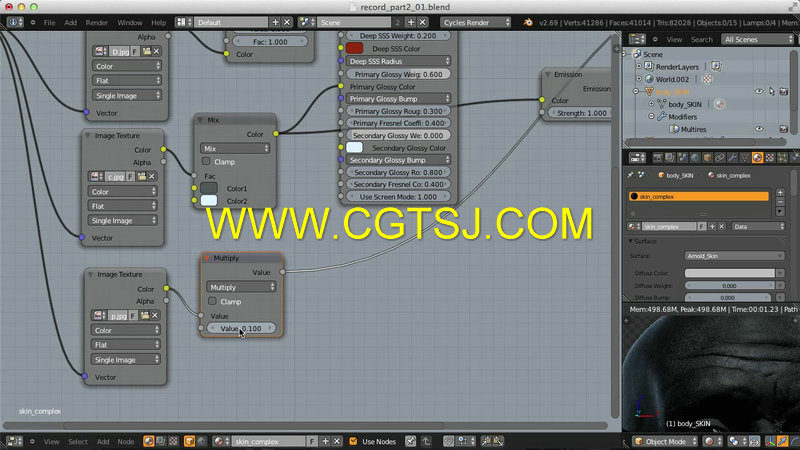Open Surface shader Arnold_Skin dropdown
The image size is (800, 450).
click(734, 256)
